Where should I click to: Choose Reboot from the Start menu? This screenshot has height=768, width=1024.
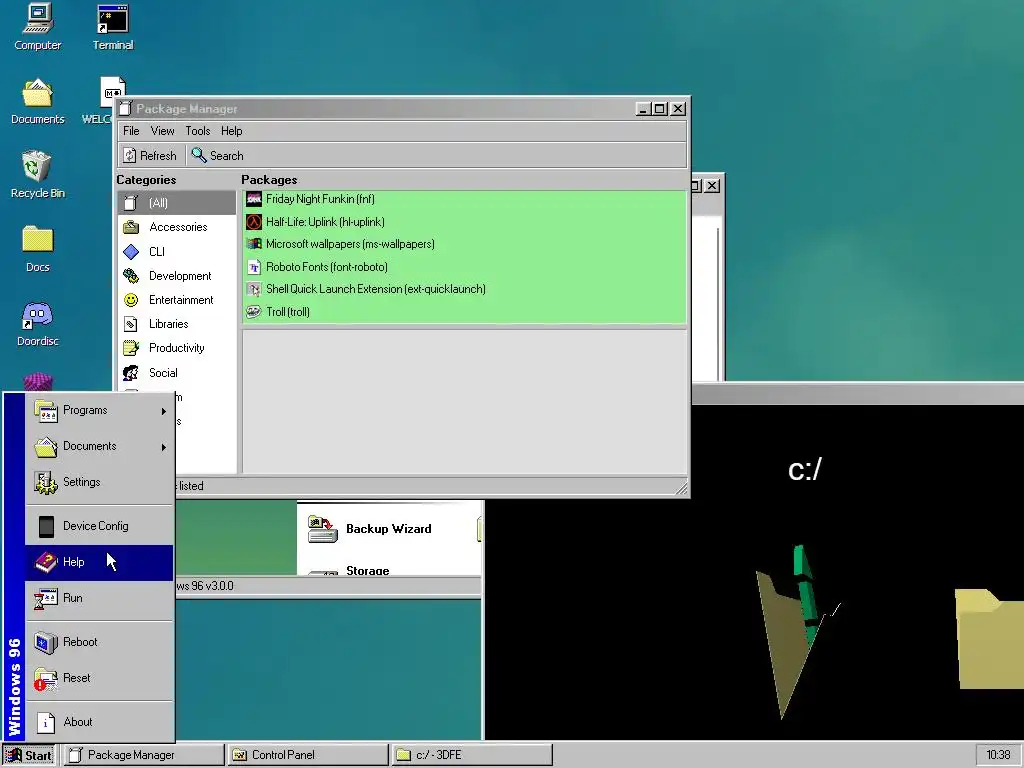99,642
